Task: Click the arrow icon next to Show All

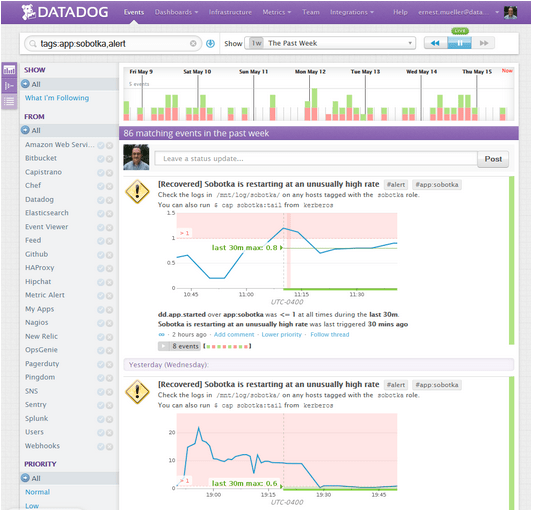Action: (25, 84)
